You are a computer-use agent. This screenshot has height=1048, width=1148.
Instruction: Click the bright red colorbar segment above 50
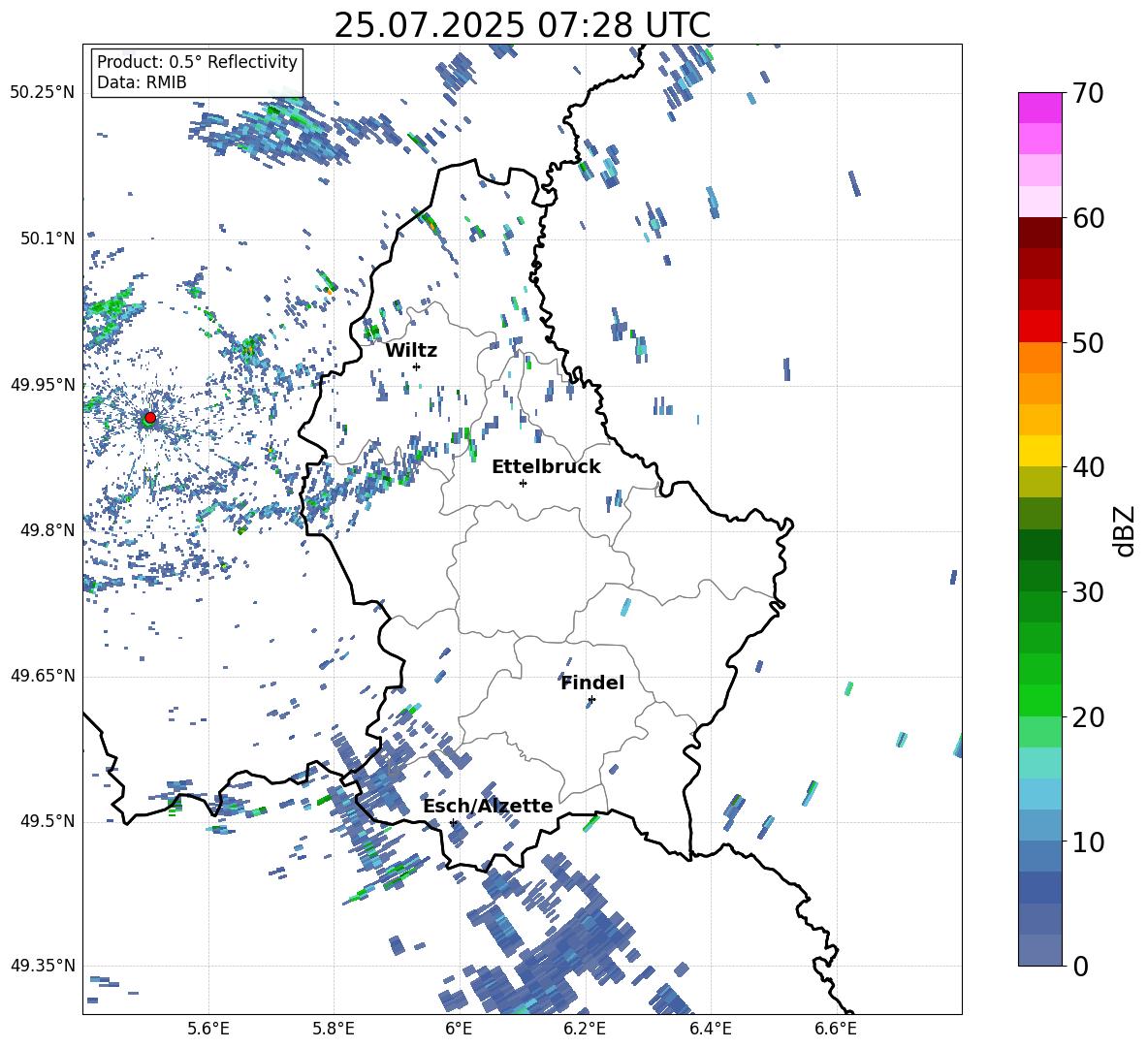[1039, 327]
